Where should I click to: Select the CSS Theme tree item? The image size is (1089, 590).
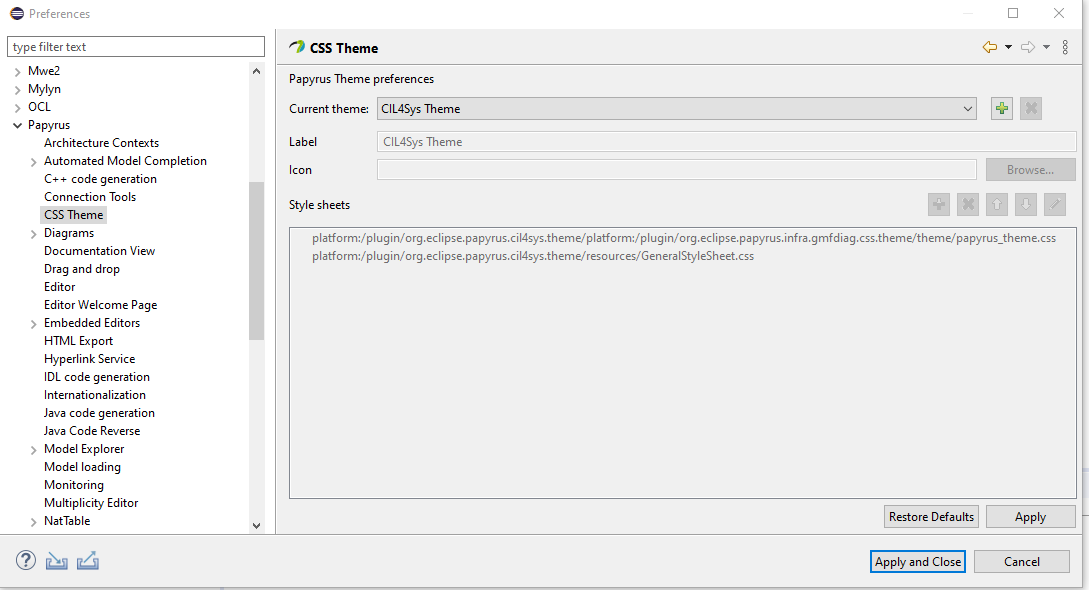[74, 214]
